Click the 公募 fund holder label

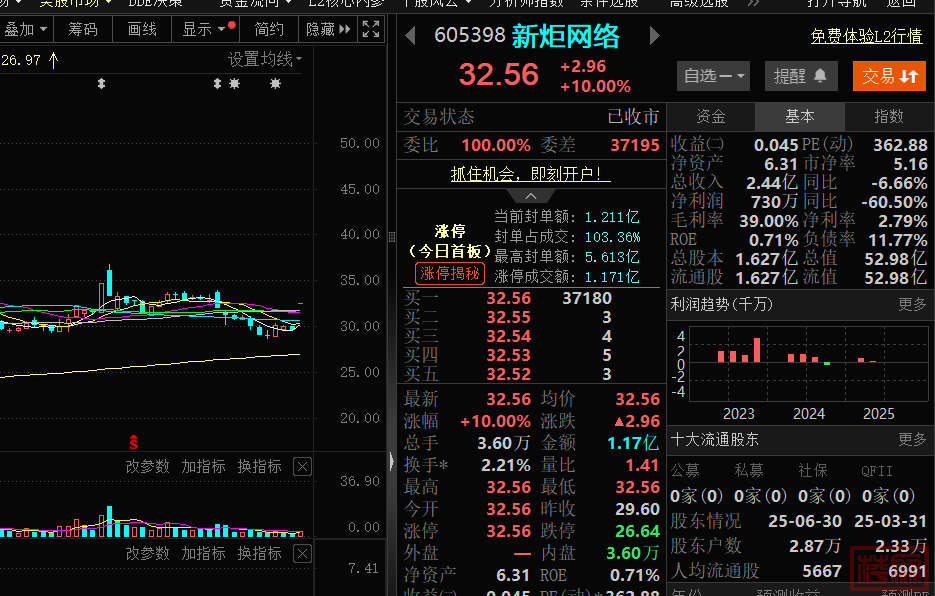685,471
